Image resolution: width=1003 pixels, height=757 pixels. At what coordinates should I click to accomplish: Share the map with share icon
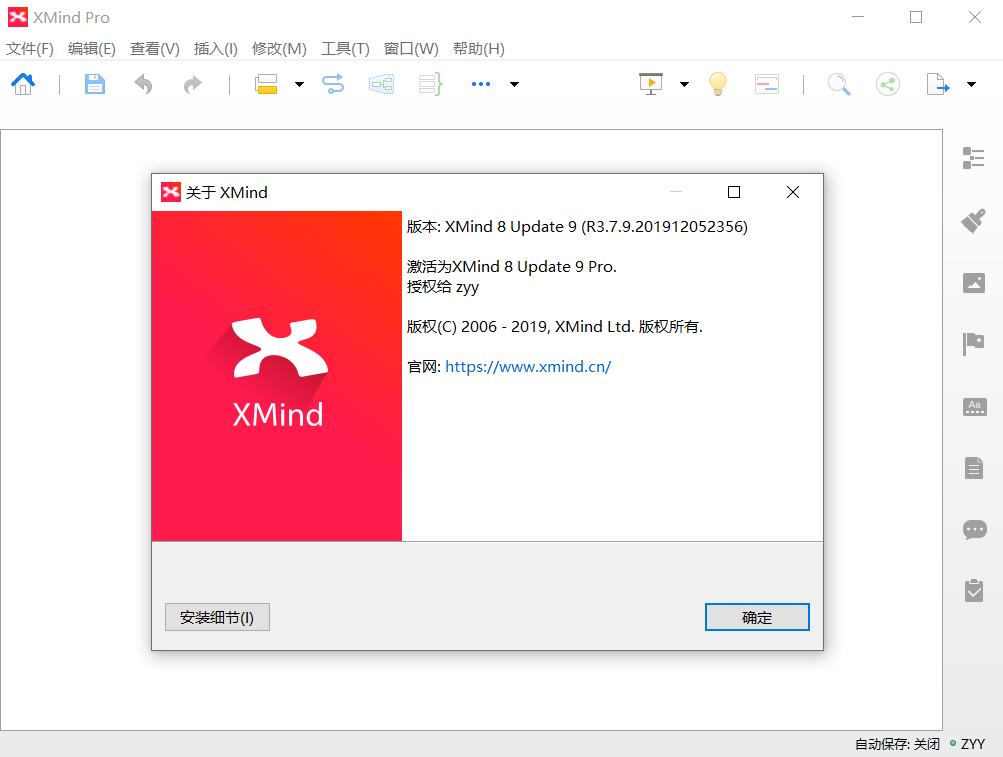888,84
